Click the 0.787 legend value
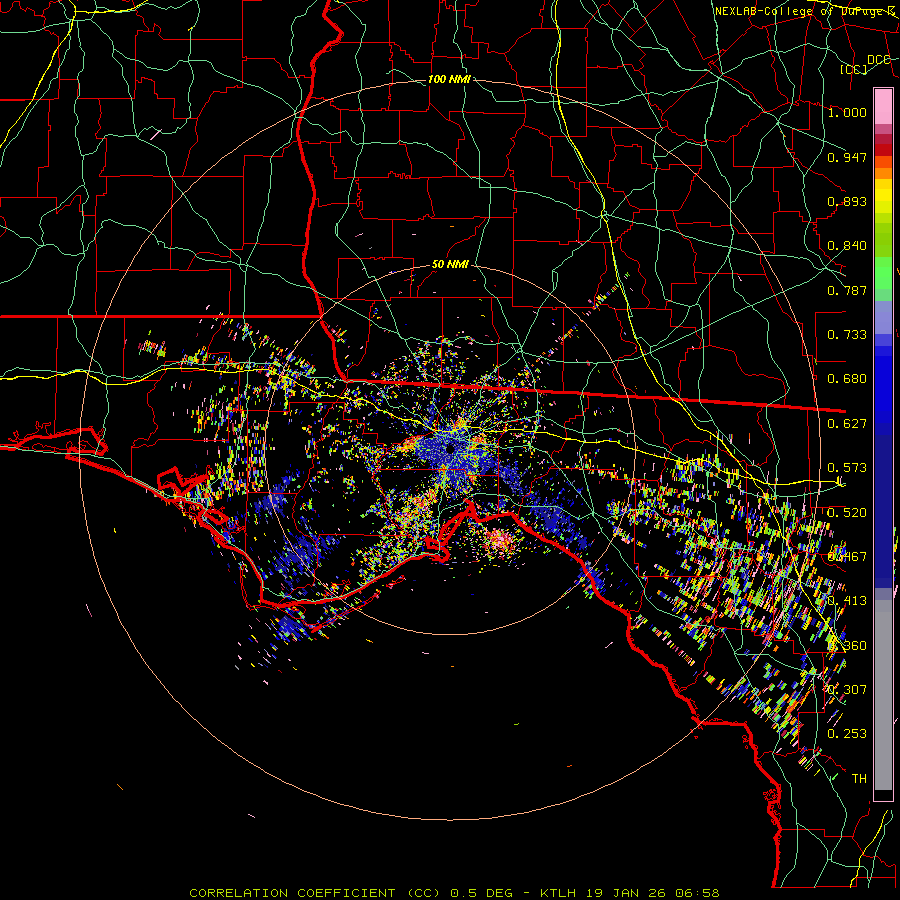 [847, 290]
